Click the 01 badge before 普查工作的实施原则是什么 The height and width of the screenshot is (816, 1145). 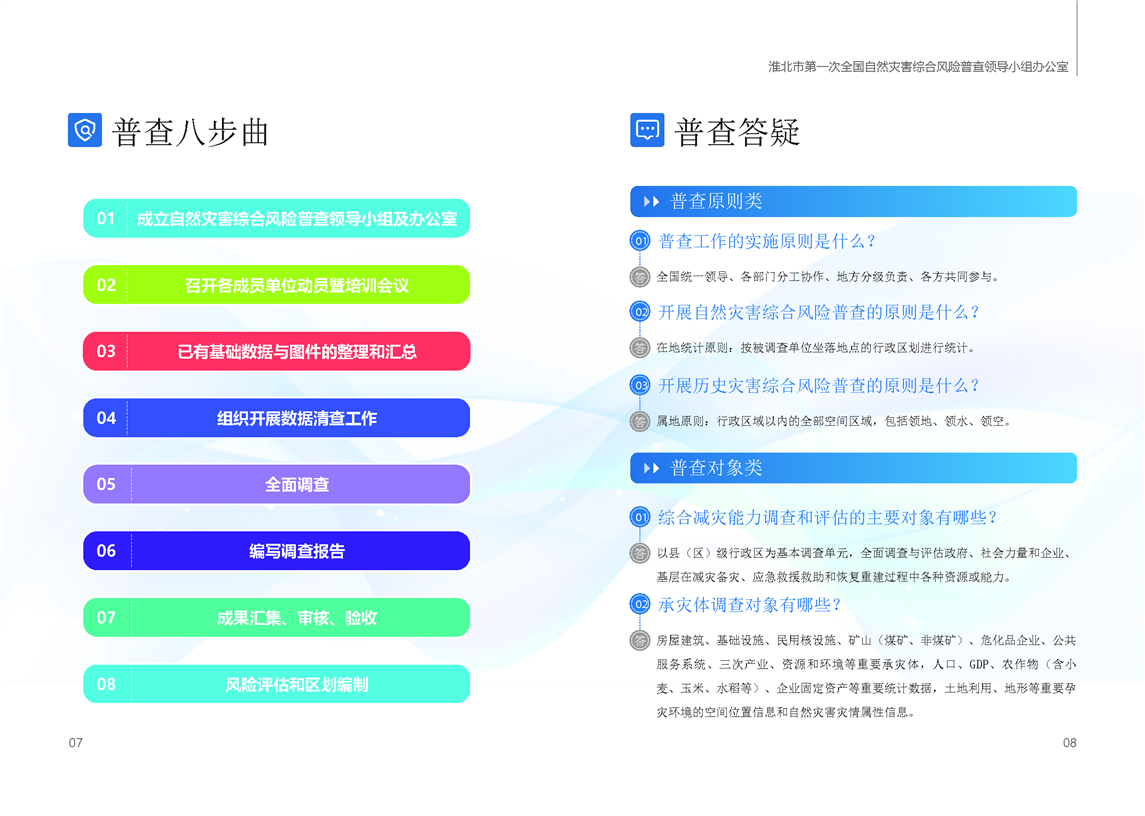pos(640,241)
